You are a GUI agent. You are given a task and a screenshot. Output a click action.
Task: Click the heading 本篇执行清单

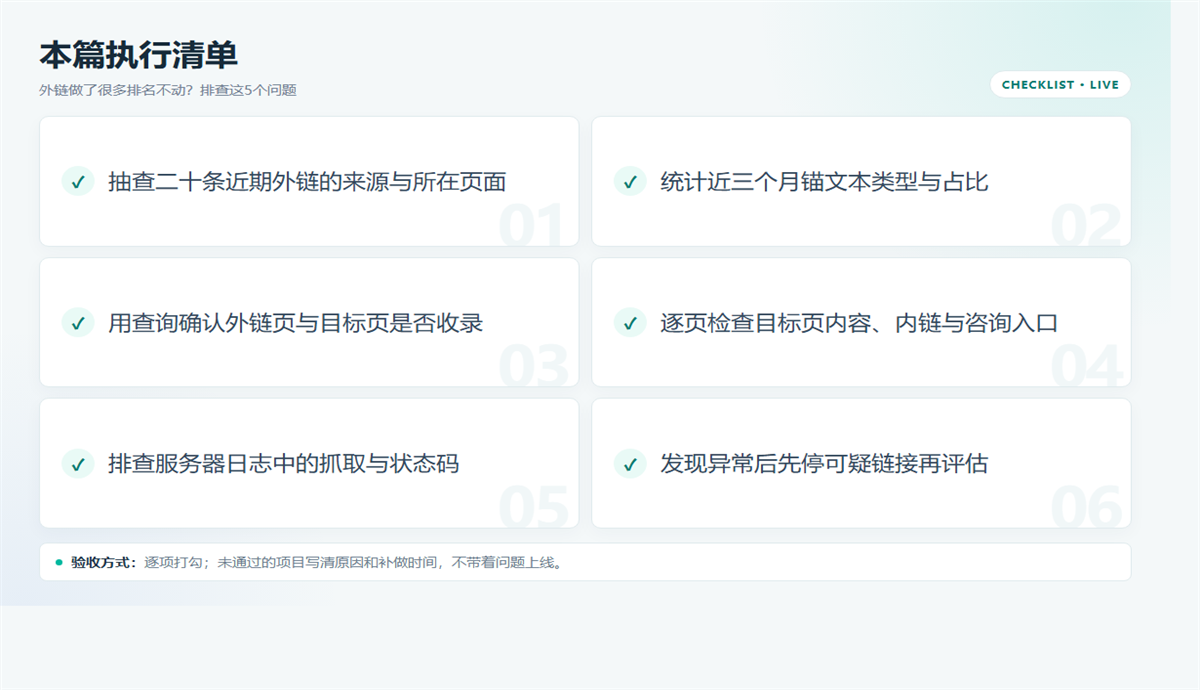pyautogui.click(x=138, y=55)
